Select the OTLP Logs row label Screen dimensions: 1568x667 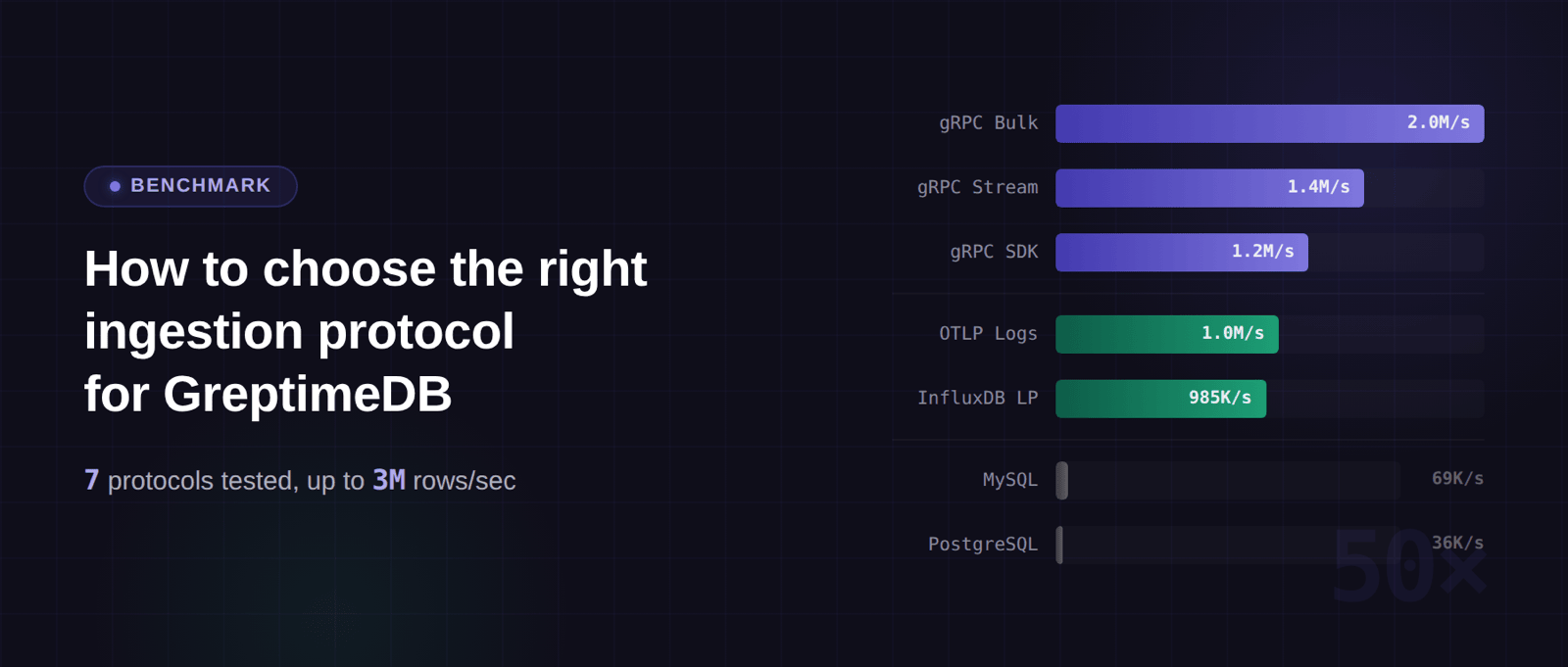(x=988, y=334)
